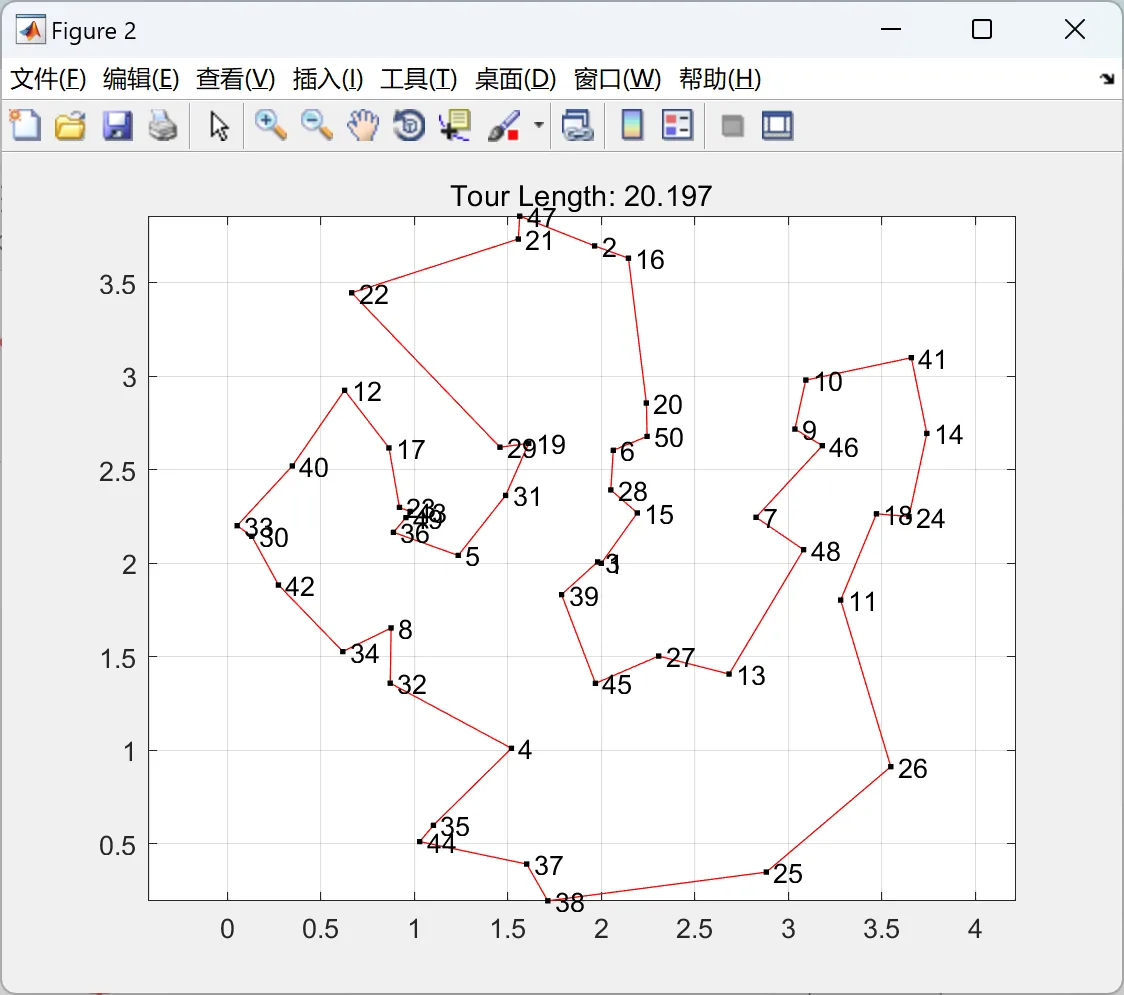Viewport: 1124px width, 995px height.
Task: Click the node labeled 16
Action: coord(629,258)
